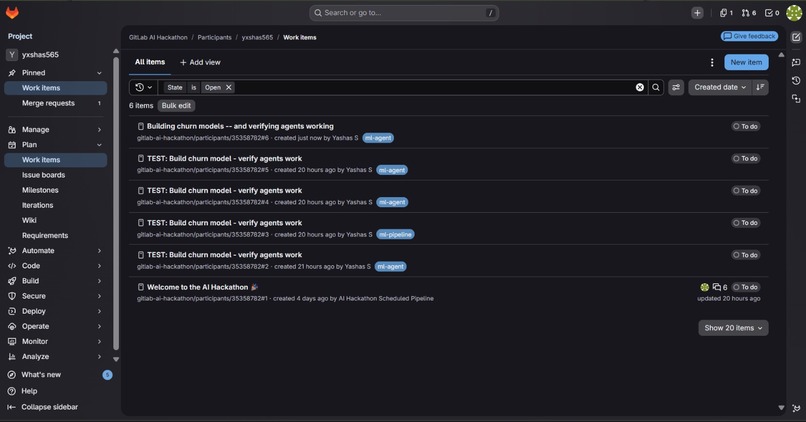
Task: Open pinned Merge requests link
Action: click(x=56, y=103)
